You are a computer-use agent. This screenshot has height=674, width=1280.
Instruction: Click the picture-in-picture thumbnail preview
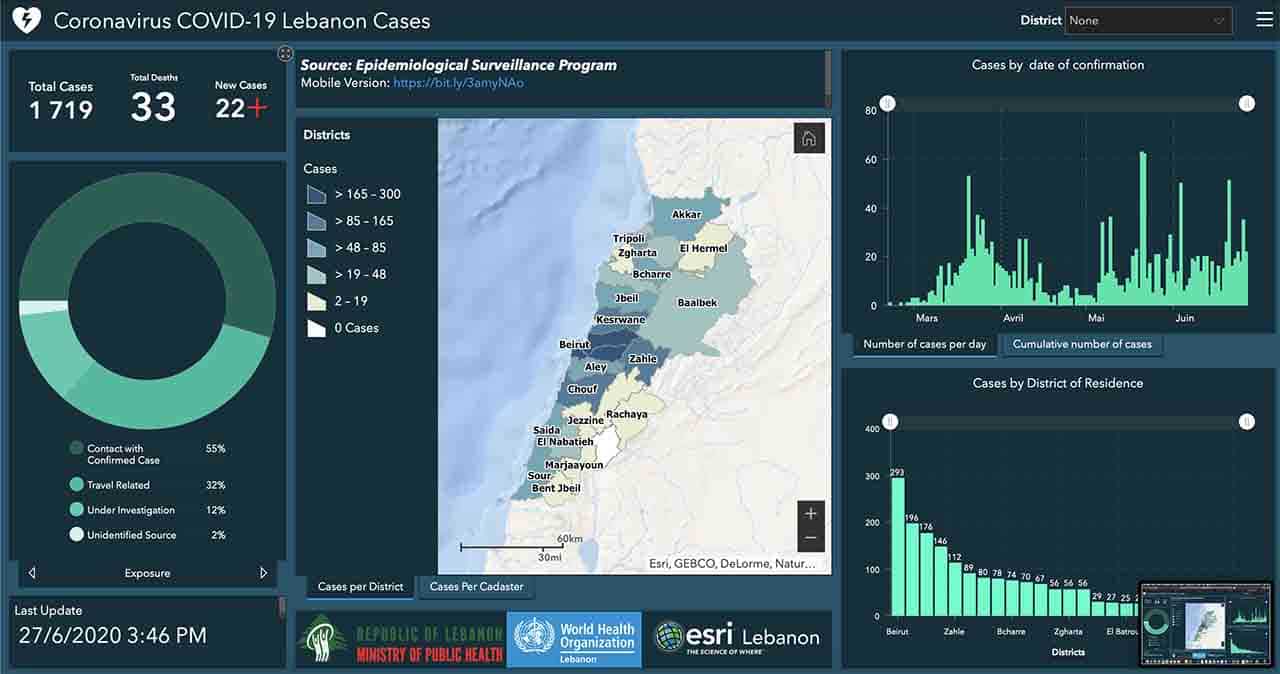pyautogui.click(x=1205, y=624)
